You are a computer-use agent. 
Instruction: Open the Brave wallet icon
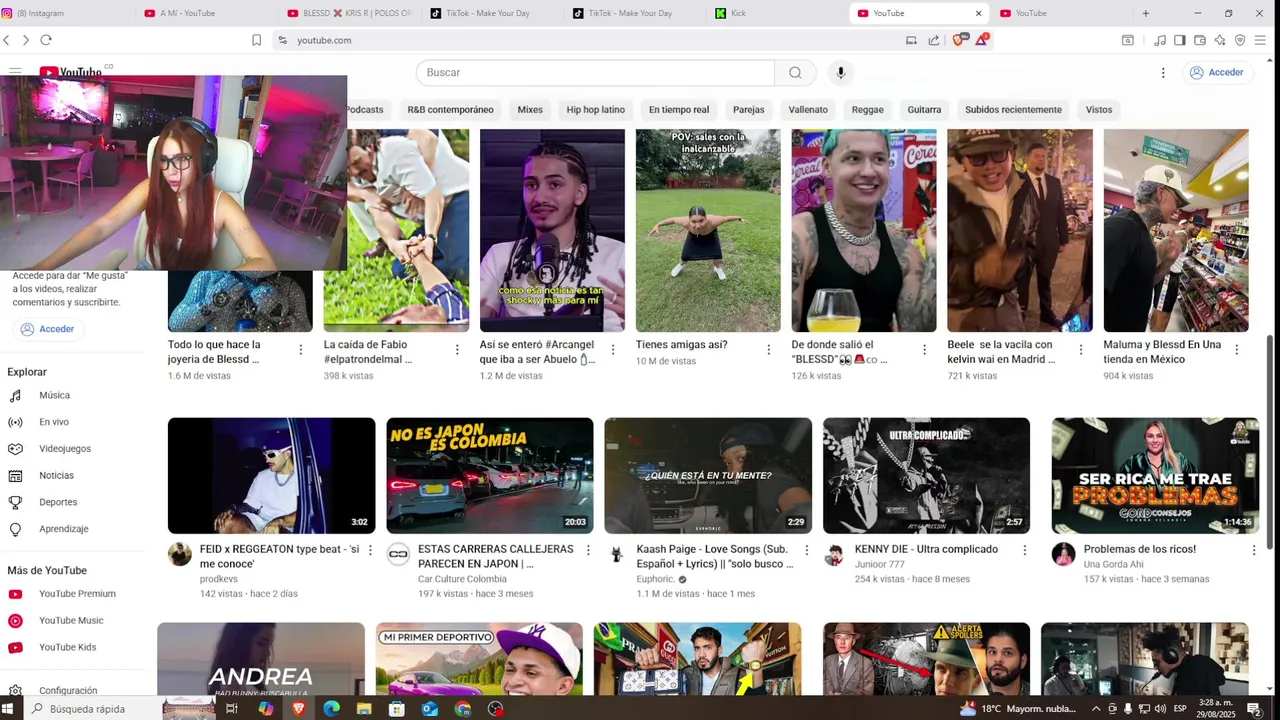point(1200,40)
